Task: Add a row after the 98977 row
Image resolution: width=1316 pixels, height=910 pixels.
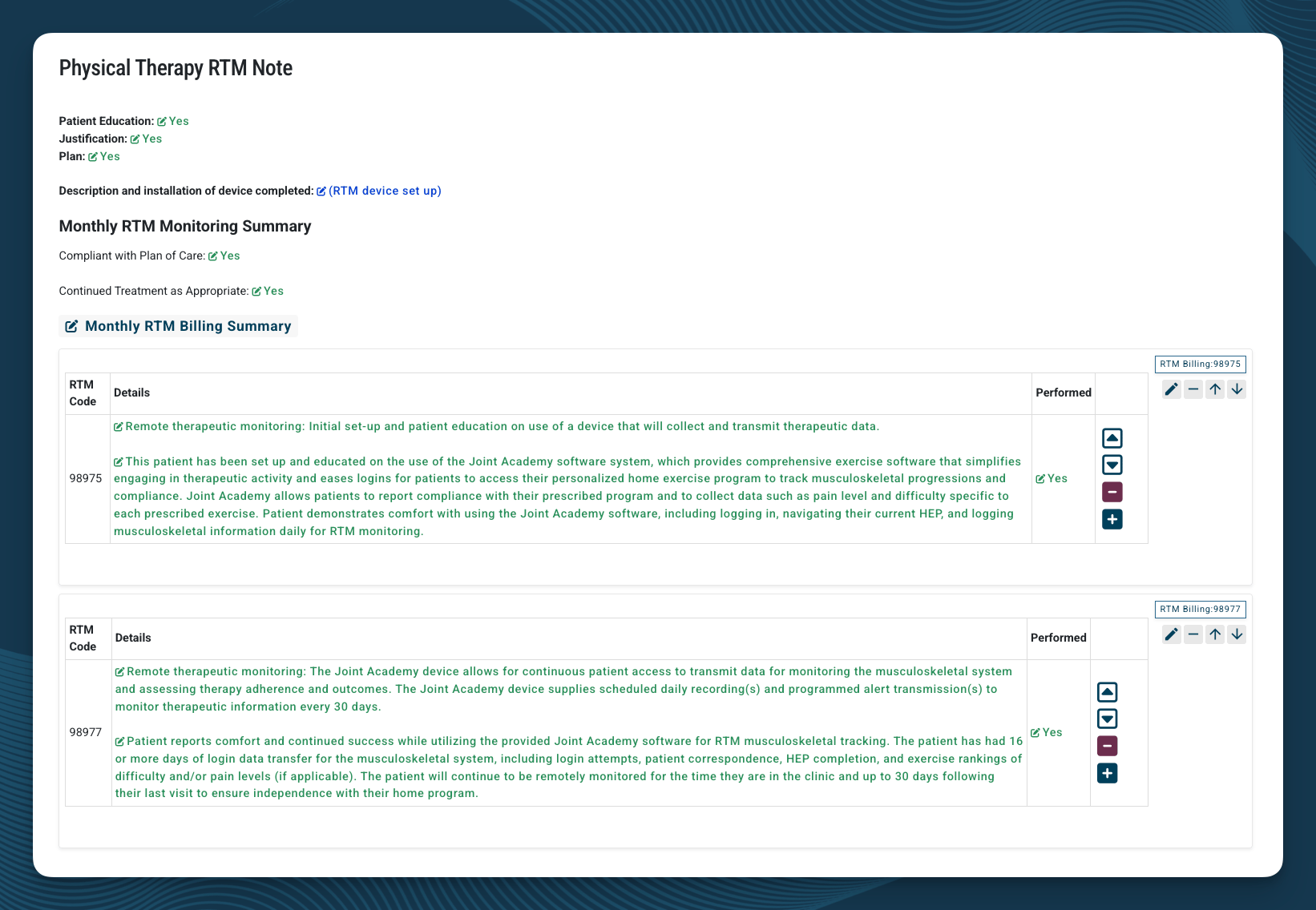Action: tap(1108, 773)
